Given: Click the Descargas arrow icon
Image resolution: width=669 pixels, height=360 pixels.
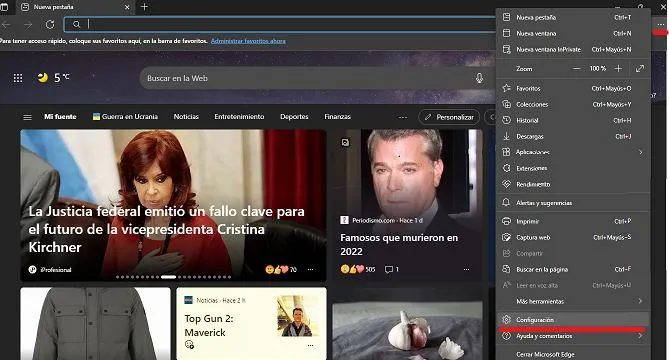Looking at the screenshot, I should tap(506, 136).
